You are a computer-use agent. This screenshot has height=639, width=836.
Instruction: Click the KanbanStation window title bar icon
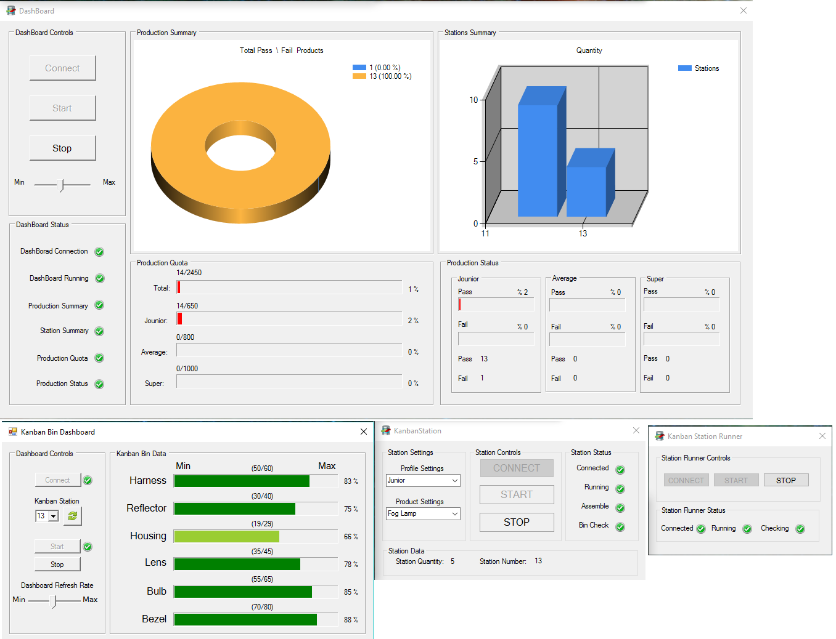386,431
